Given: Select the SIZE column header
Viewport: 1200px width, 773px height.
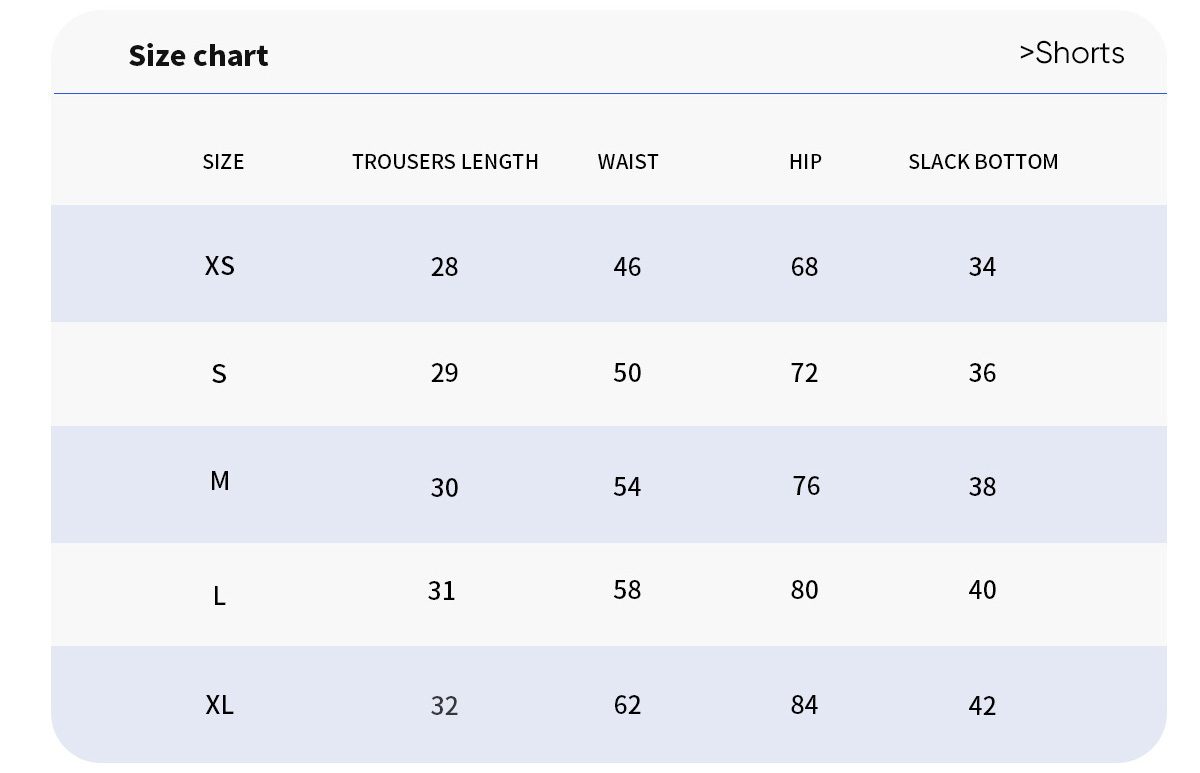Looking at the screenshot, I should point(223,162).
